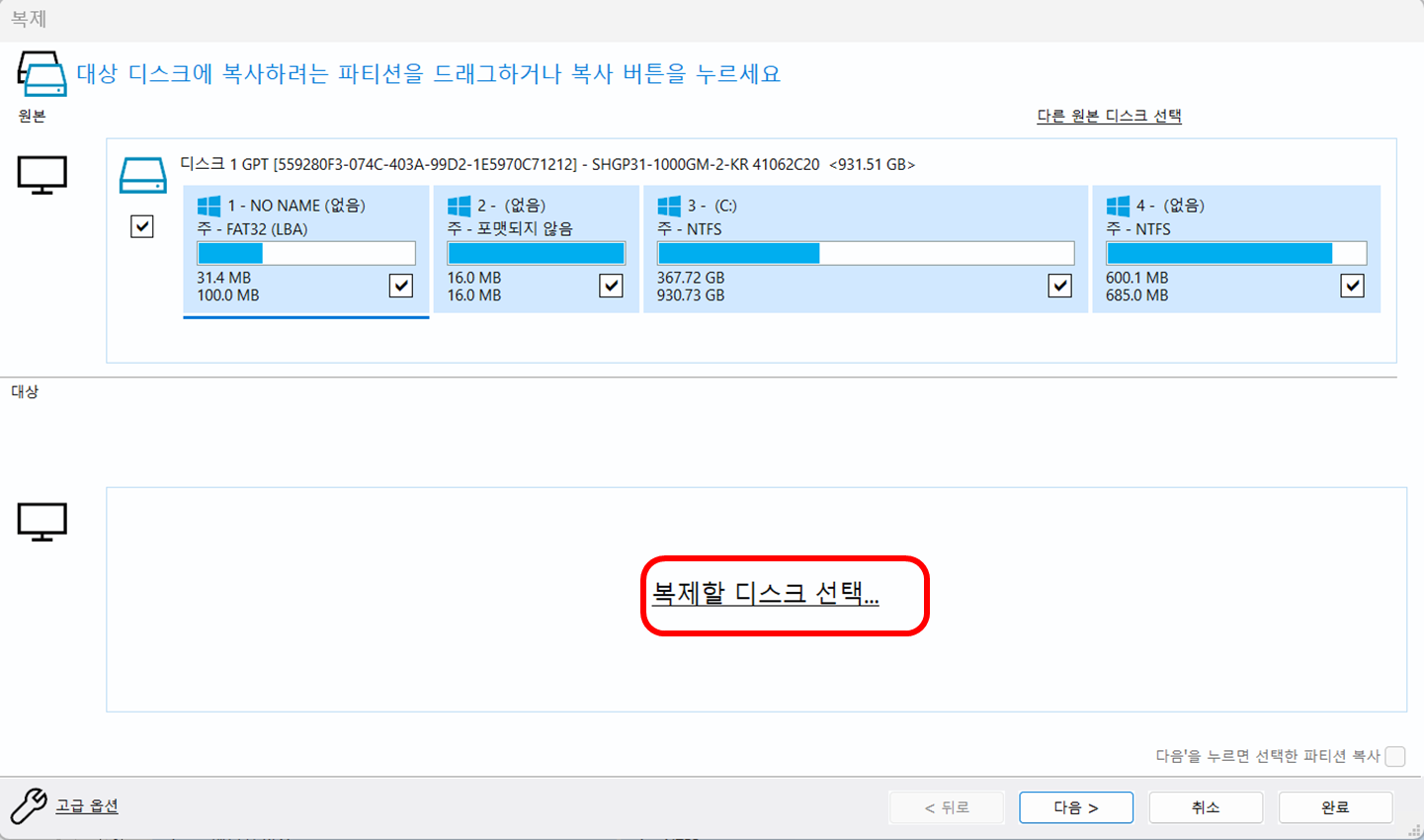Select the Disk 1 GPT title text
This screenshot has width=1424, height=840.
547,164
